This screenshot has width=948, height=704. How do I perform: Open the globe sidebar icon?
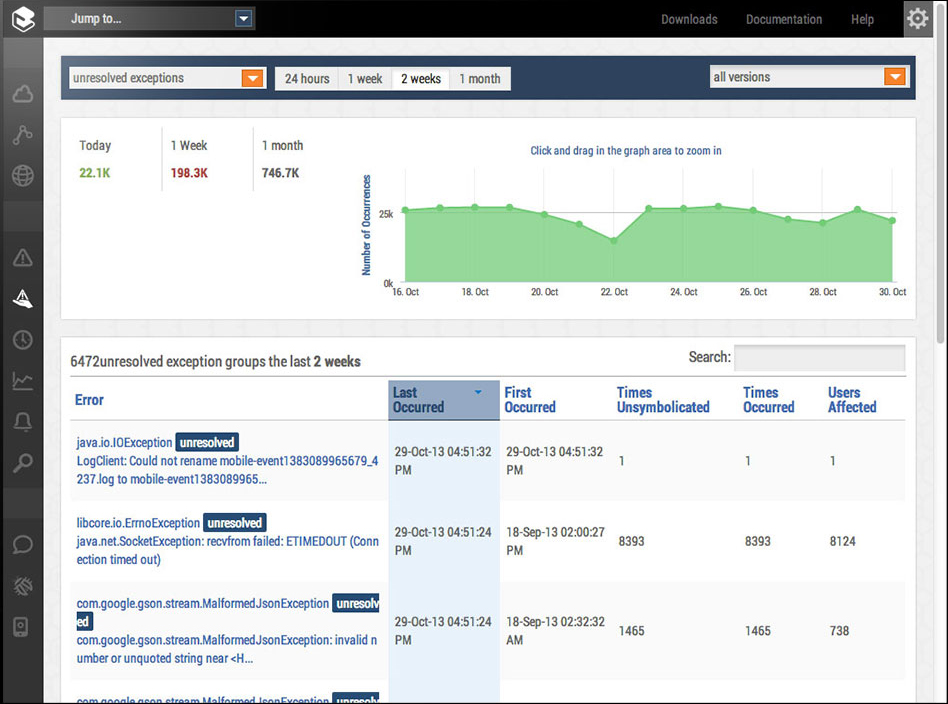coord(23,175)
